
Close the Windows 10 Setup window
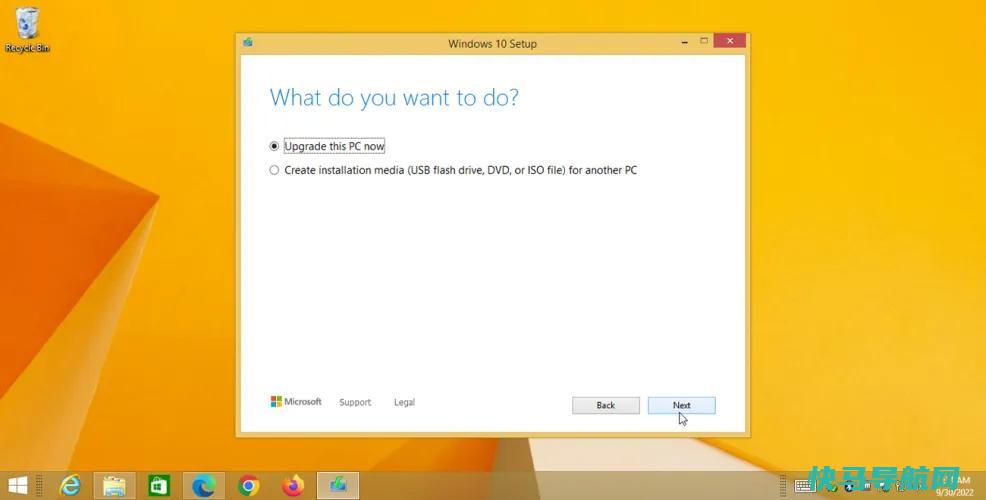click(729, 41)
